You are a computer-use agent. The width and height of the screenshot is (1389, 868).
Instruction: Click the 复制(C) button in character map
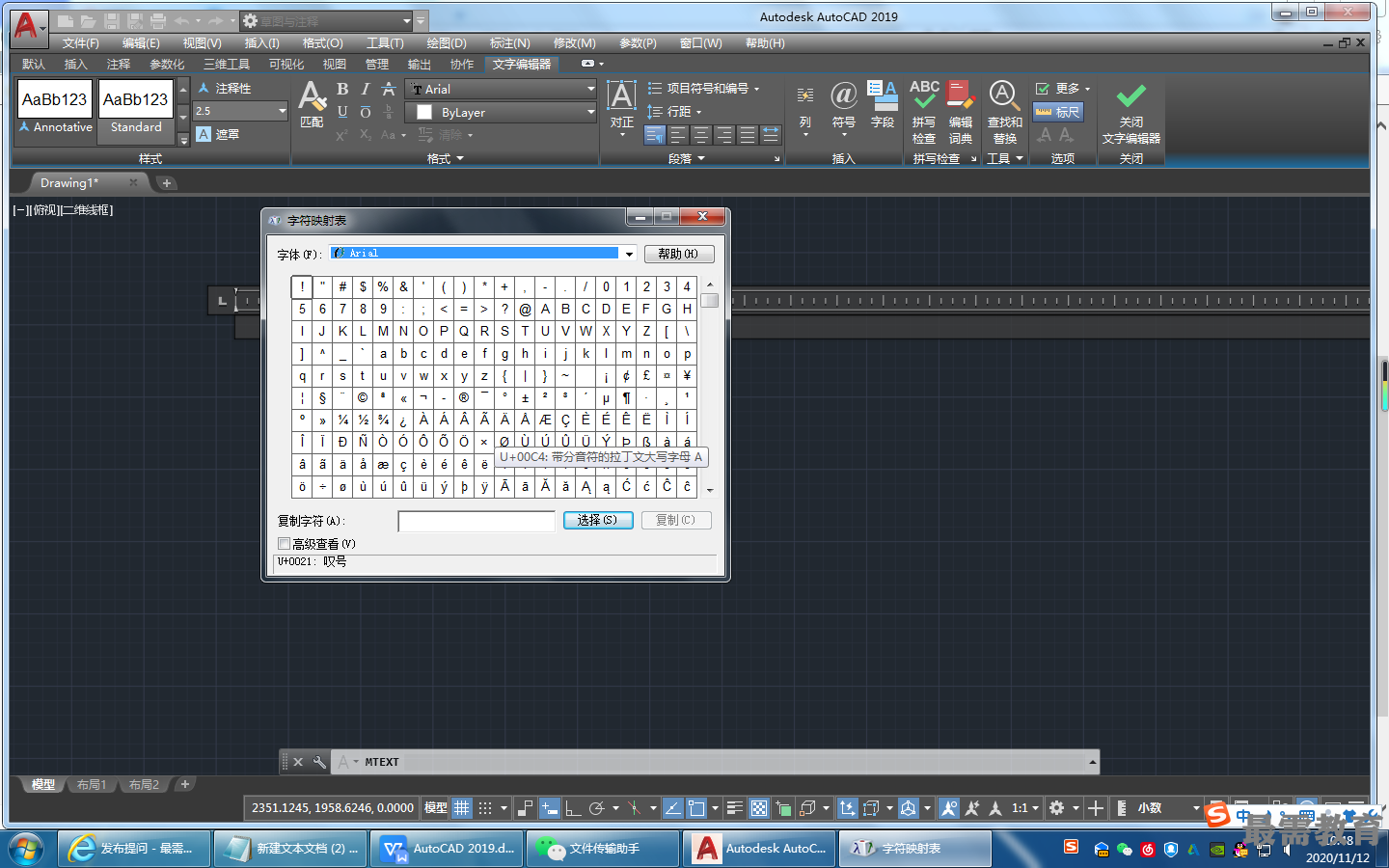coord(676,520)
